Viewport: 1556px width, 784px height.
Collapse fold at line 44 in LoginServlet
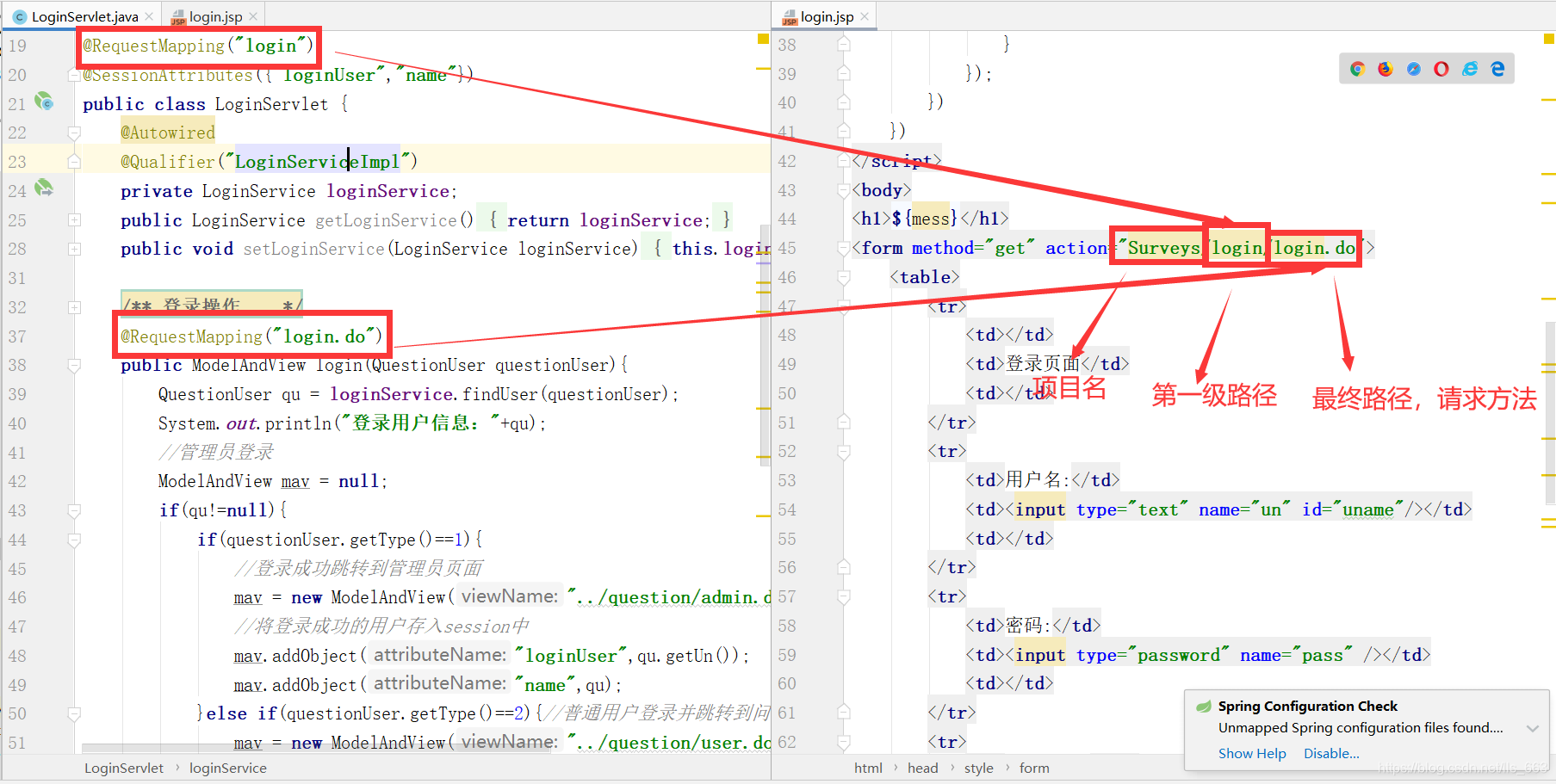pyautogui.click(x=74, y=540)
